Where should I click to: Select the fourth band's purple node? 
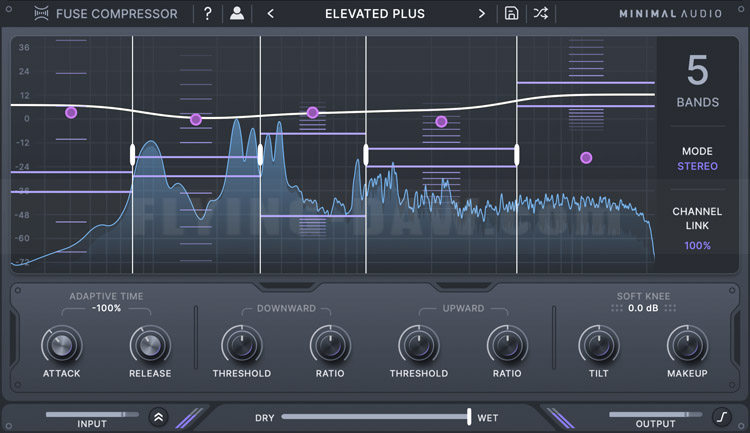pyautogui.click(x=441, y=122)
